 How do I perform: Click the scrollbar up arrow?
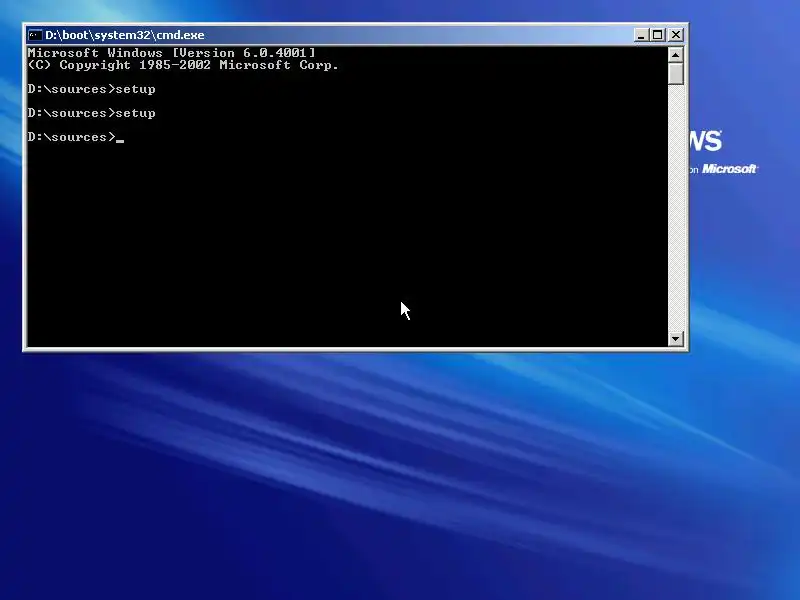pyautogui.click(x=676, y=55)
